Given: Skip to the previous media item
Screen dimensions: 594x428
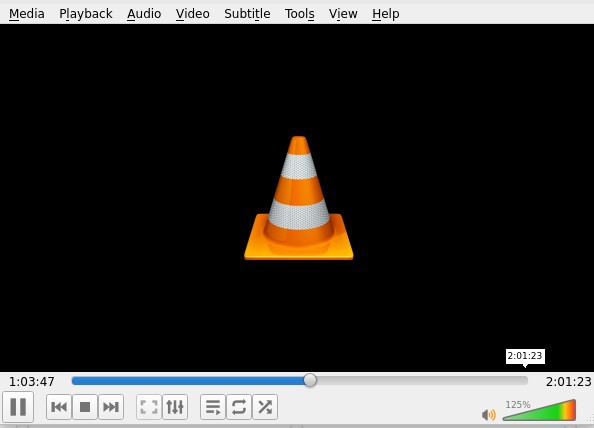Looking at the screenshot, I should click(59, 407).
